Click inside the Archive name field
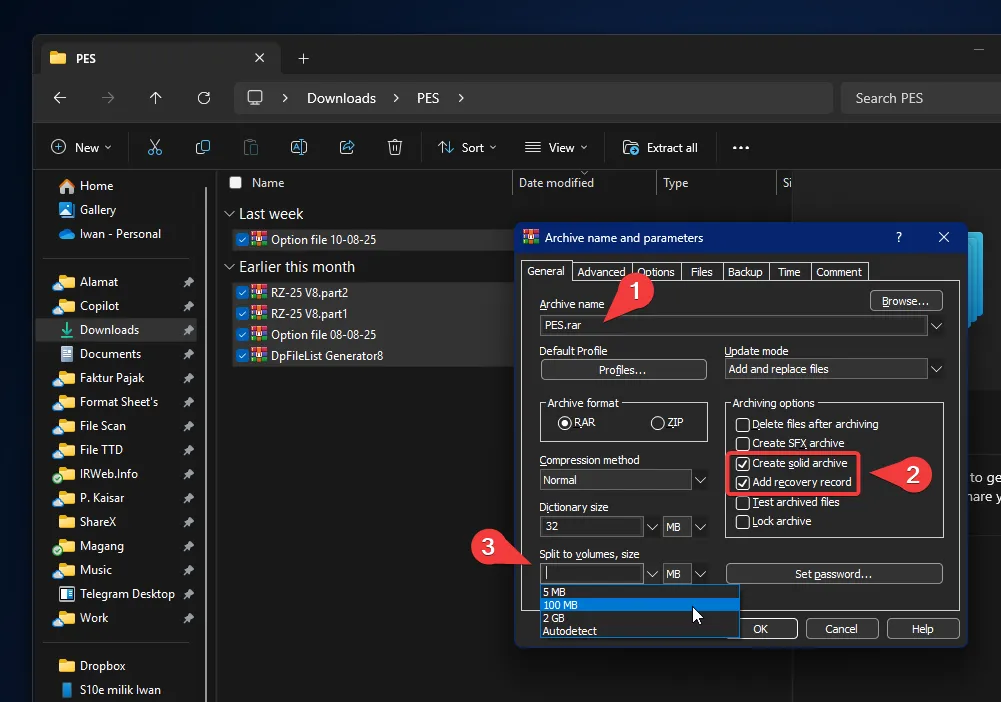Image resolution: width=1001 pixels, height=702 pixels. tap(700, 325)
